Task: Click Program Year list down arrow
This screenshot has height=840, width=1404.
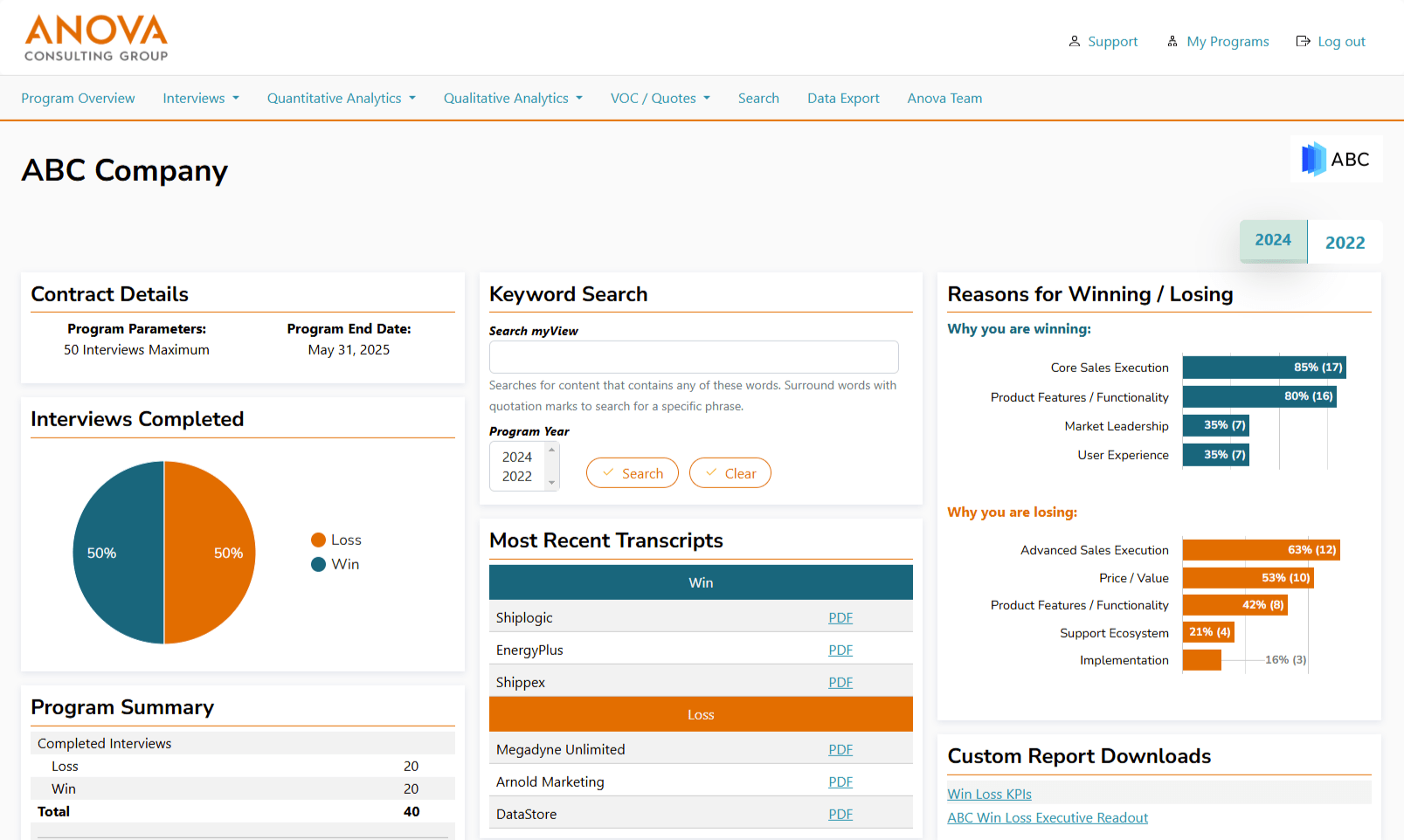Action: click(x=552, y=483)
